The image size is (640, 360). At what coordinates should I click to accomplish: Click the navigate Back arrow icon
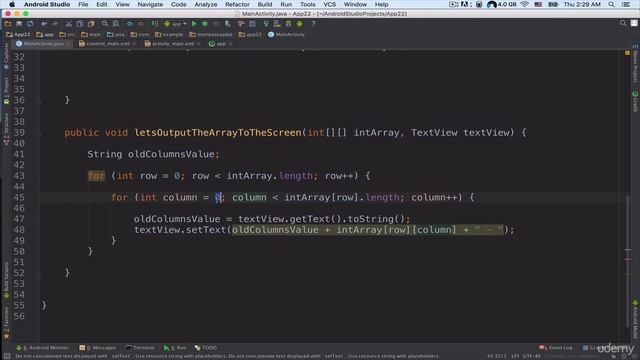coord(130,24)
